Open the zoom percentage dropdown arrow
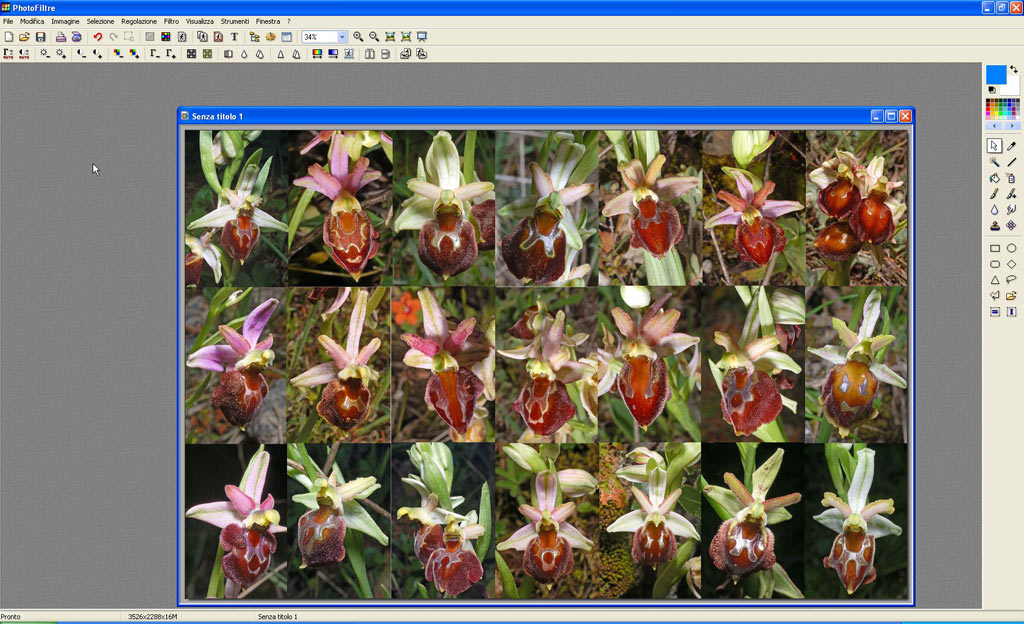This screenshot has height=624, width=1024. click(342, 37)
